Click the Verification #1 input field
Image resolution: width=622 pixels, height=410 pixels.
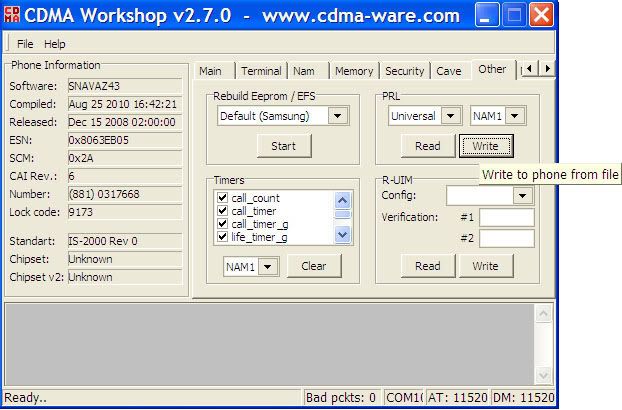click(507, 217)
